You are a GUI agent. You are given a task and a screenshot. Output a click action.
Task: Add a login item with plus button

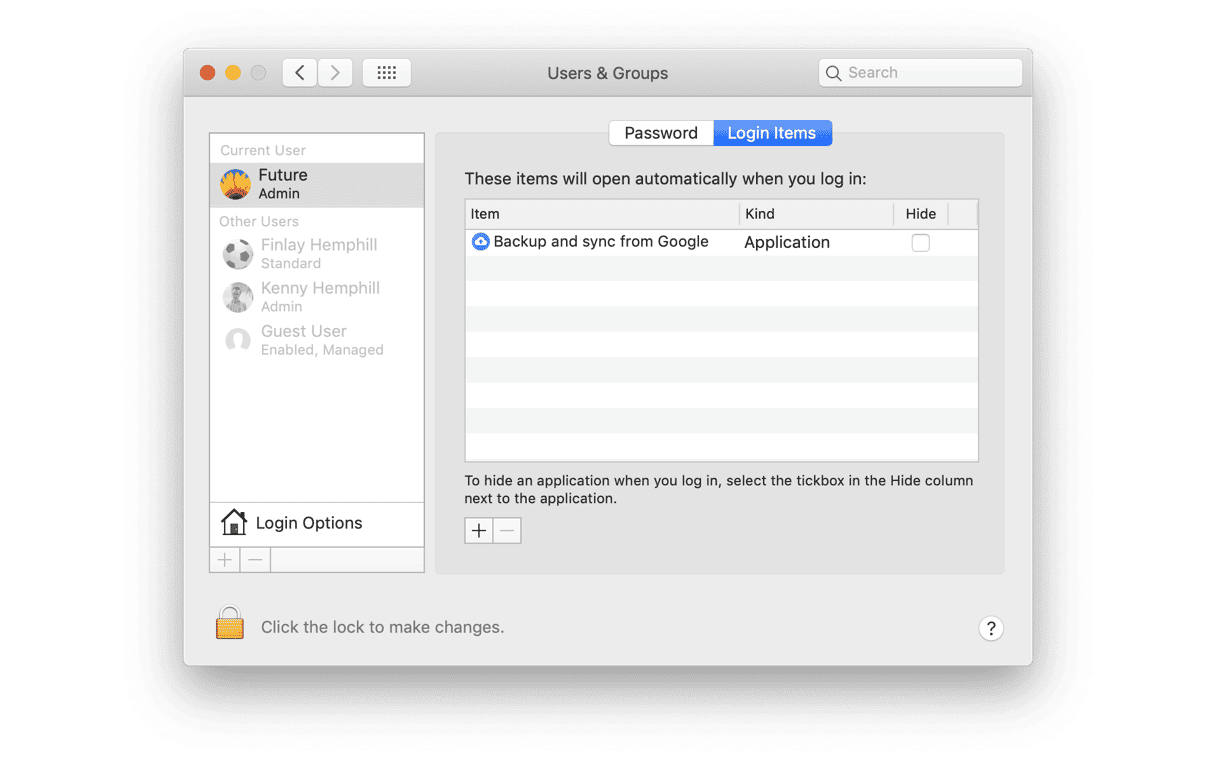pos(479,531)
